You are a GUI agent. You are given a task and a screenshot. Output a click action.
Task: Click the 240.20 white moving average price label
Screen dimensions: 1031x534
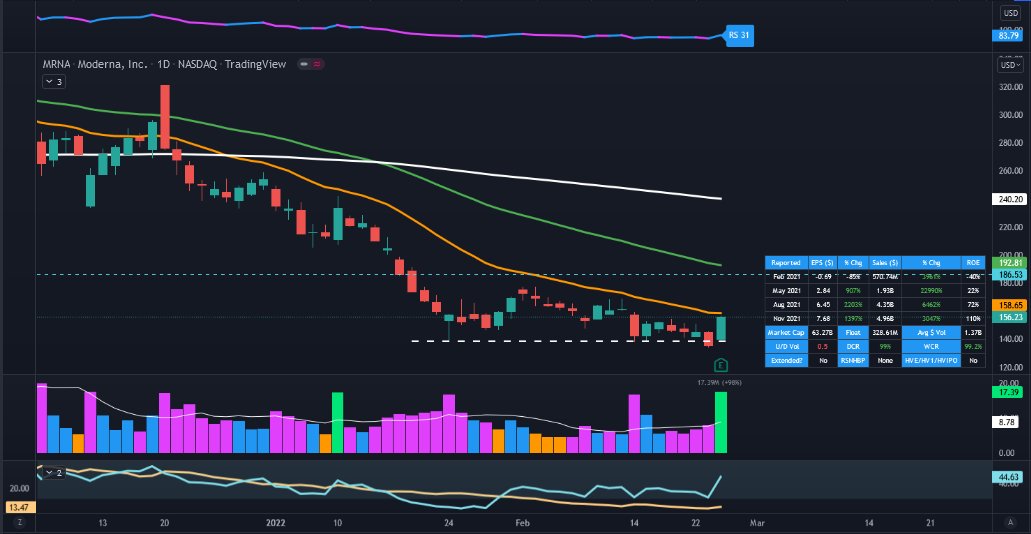click(x=1007, y=199)
